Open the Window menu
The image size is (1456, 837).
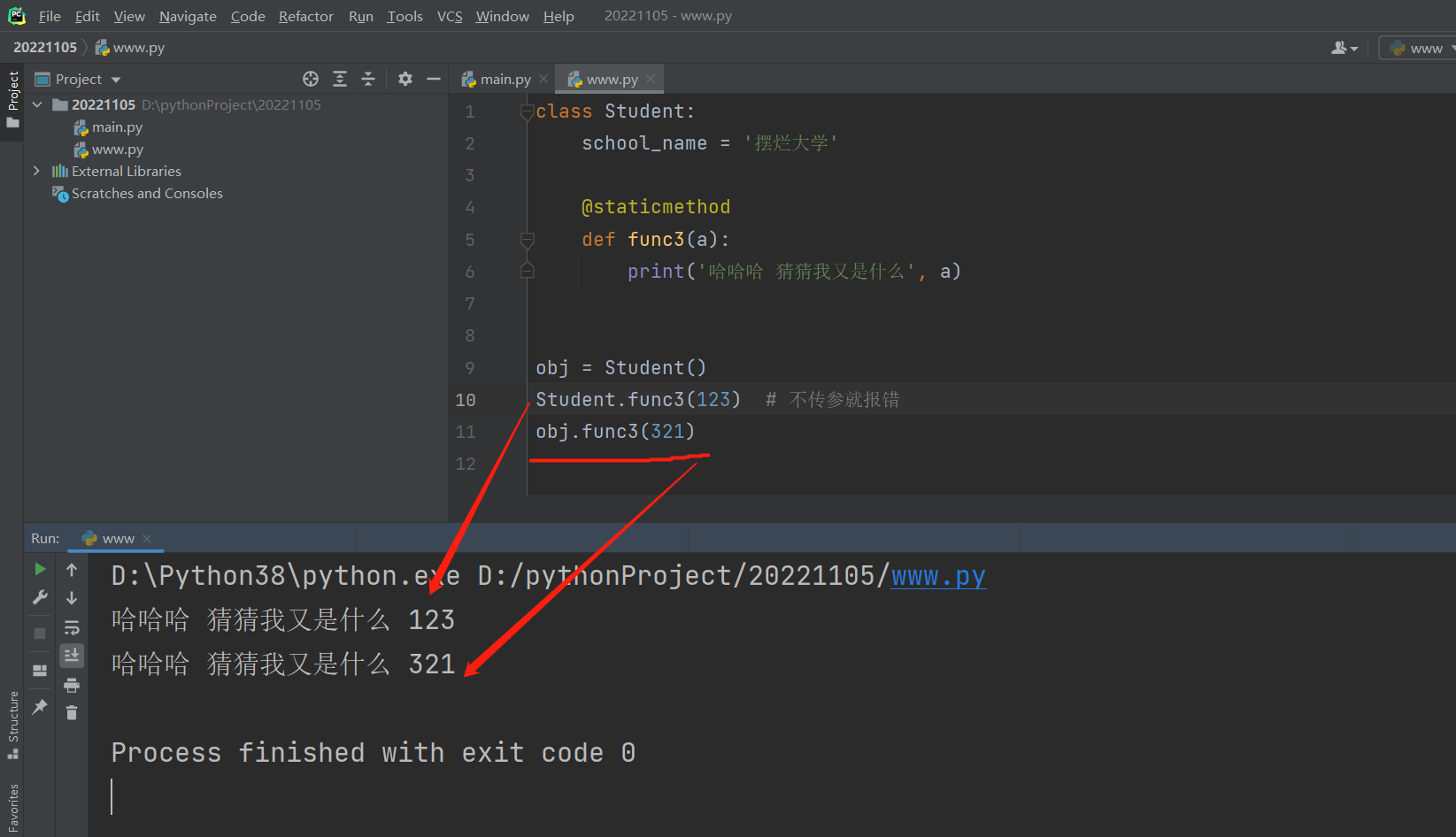pyautogui.click(x=503, y=16)
